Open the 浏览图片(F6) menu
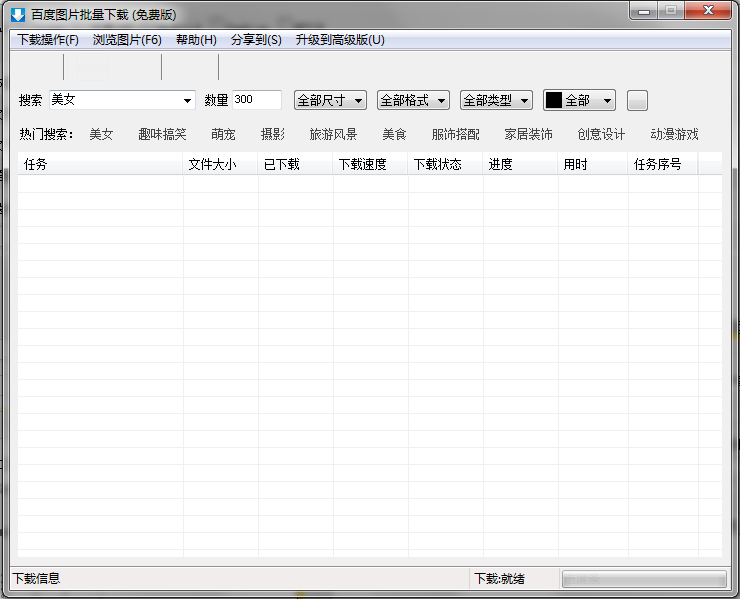Image resolution: width=740 pixels, height=599 pixels. click(x=127, y=40)
